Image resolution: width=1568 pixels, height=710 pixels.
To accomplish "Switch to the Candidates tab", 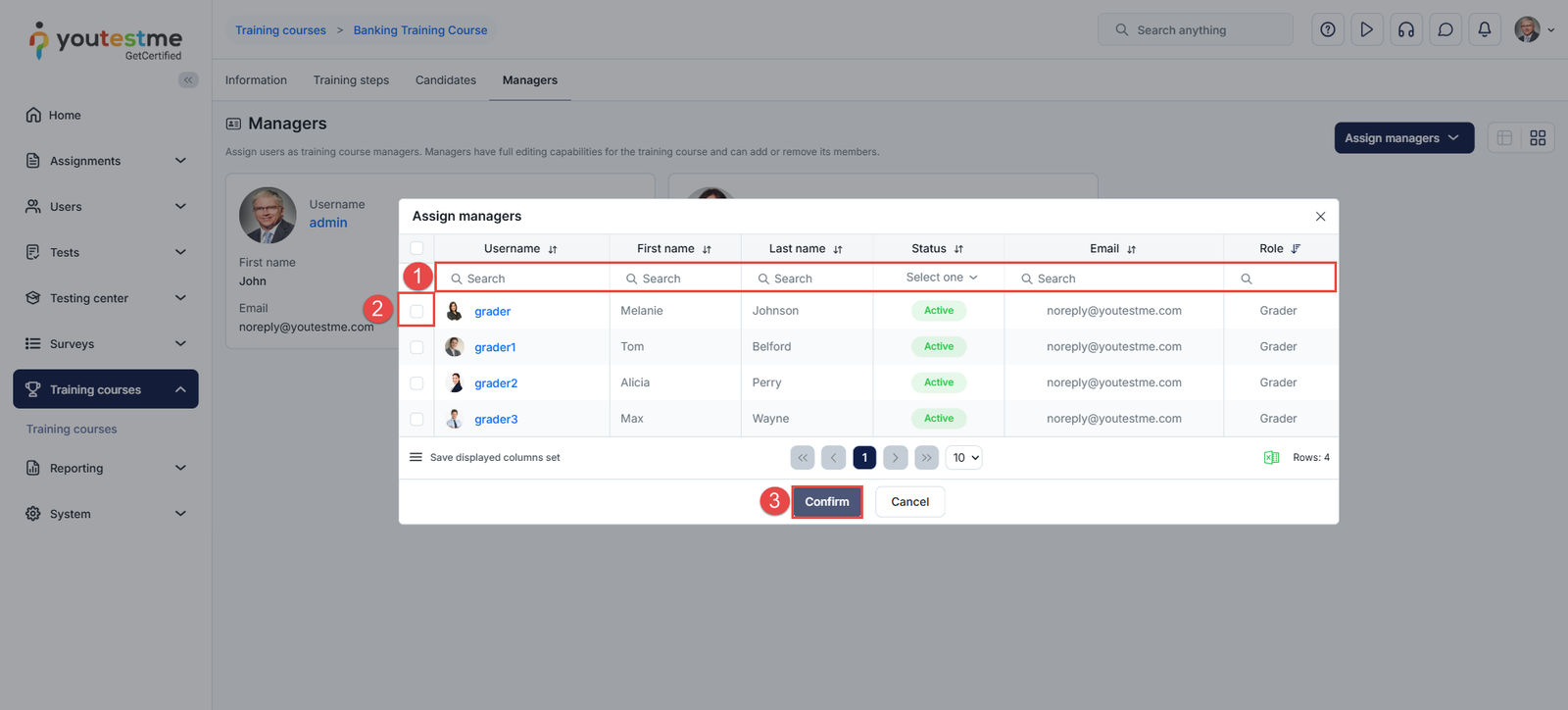I will point(445,80).
